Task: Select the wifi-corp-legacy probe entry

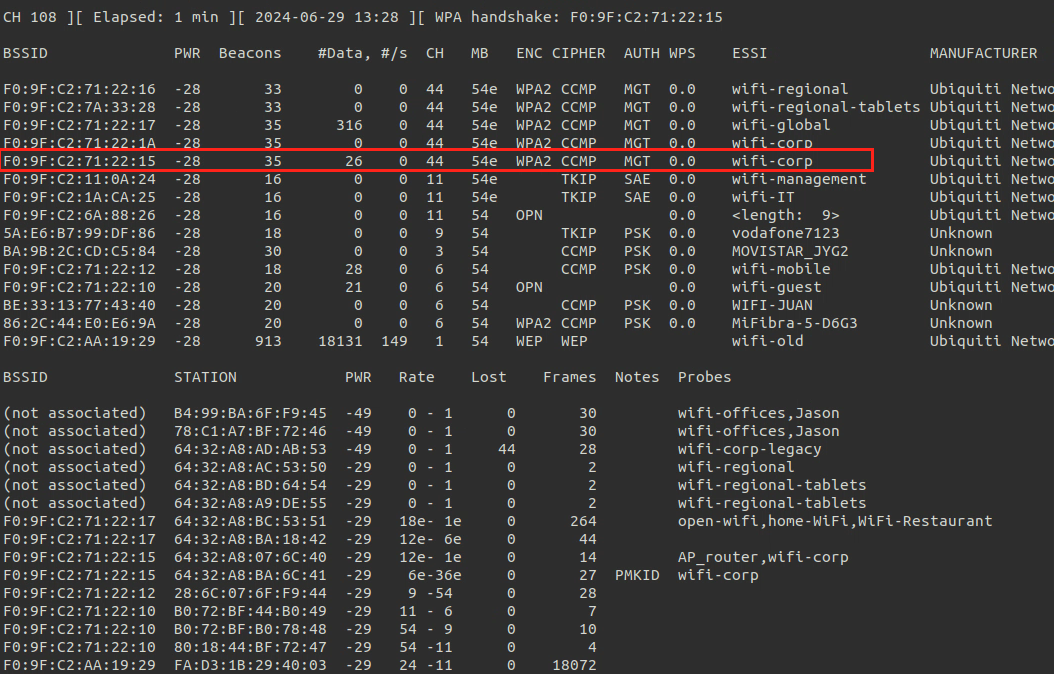Action: point(749,449)
